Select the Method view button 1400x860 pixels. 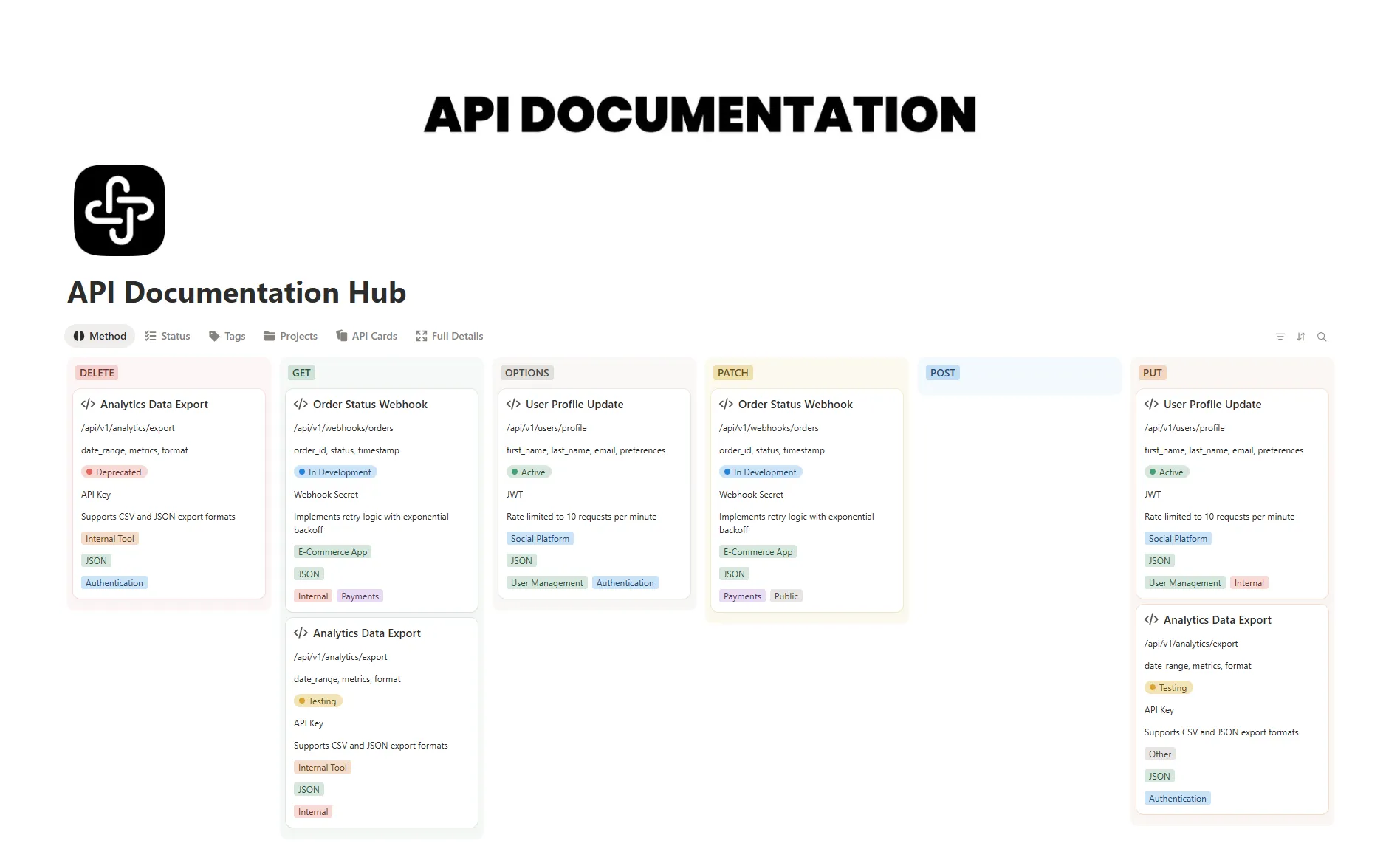coord(99,336)
